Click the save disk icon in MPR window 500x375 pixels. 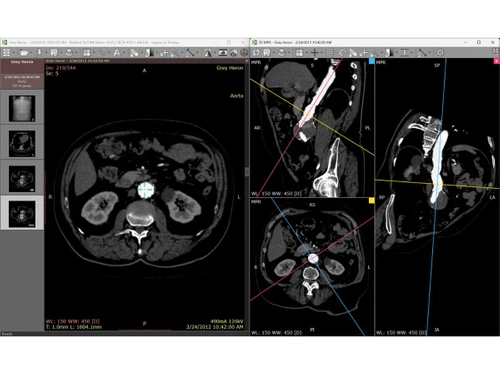tap(267, 52)
